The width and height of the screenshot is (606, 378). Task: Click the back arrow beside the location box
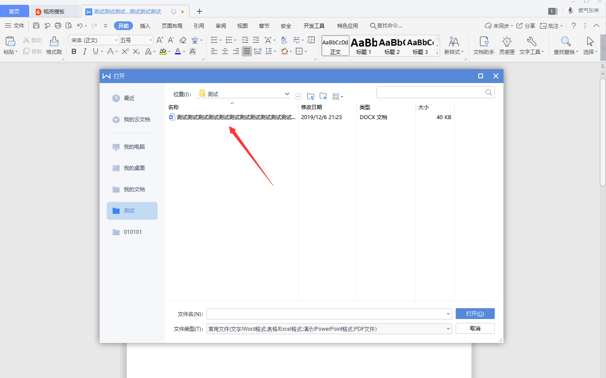298,96
